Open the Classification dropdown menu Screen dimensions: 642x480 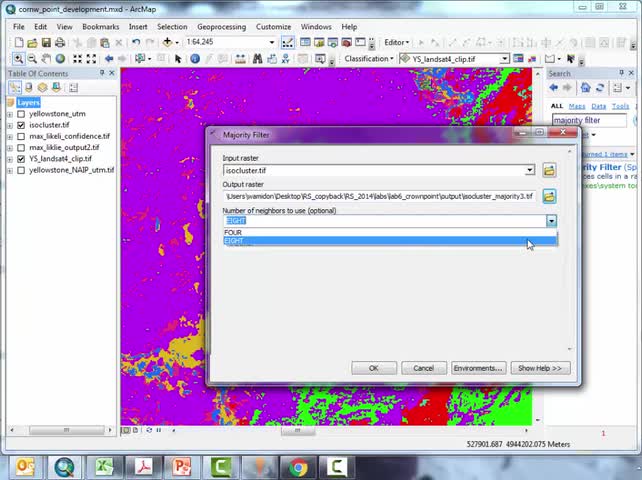tap(369, 59)
